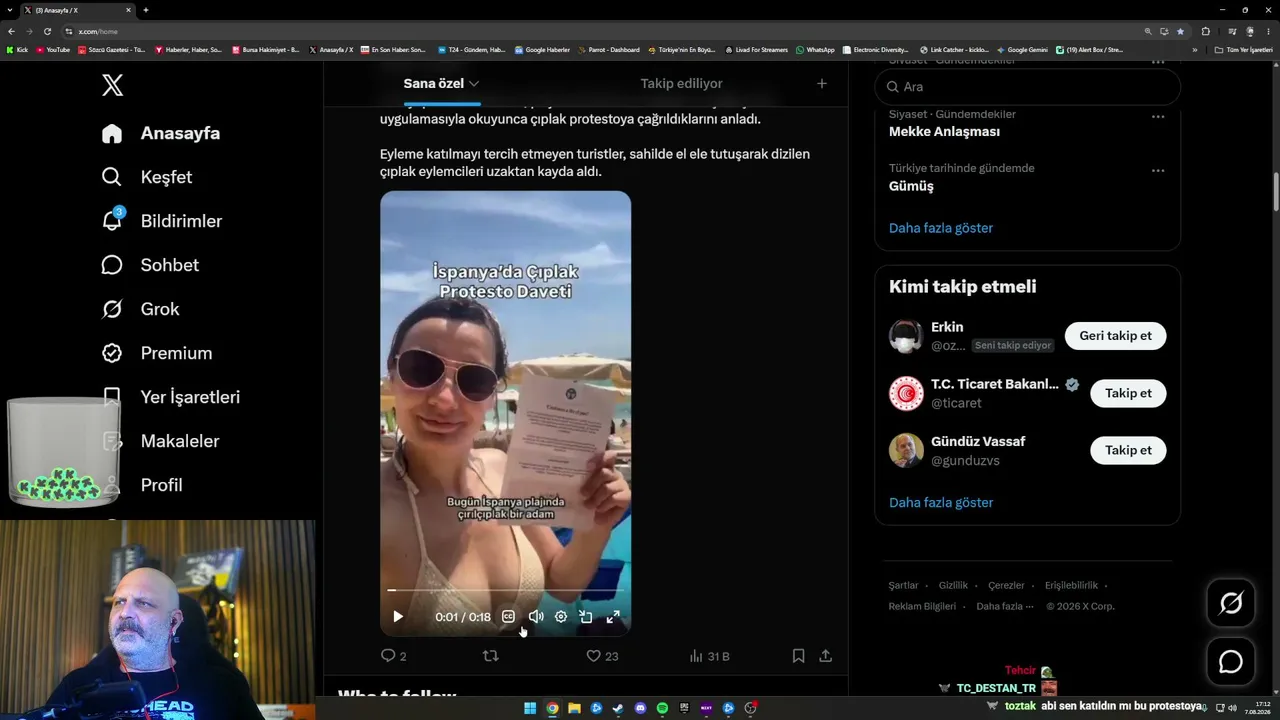
Task: Enter fullscreen video mode
Action: (613, 617)
